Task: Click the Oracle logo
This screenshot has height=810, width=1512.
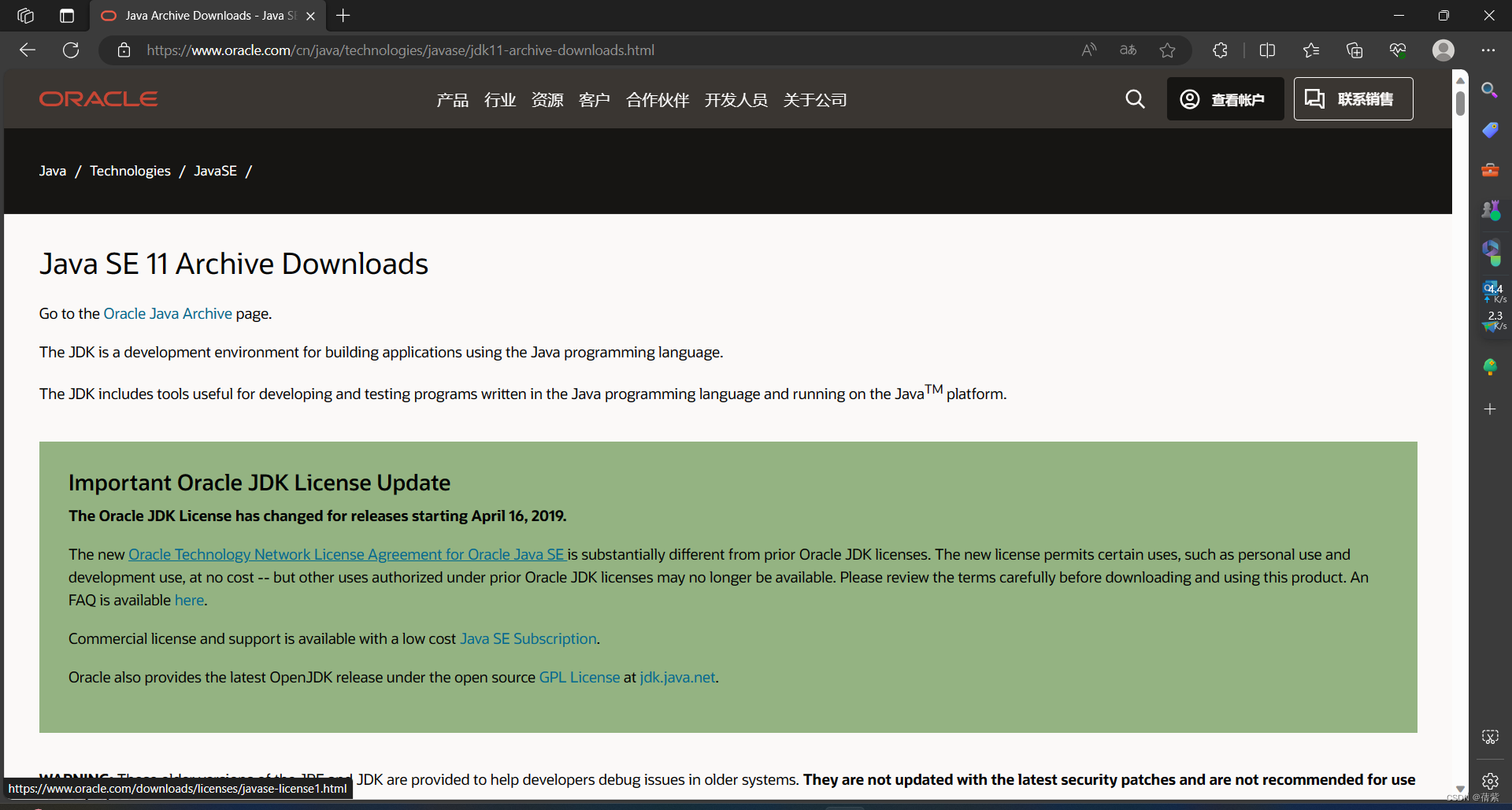Action: [x=98, y=99]
